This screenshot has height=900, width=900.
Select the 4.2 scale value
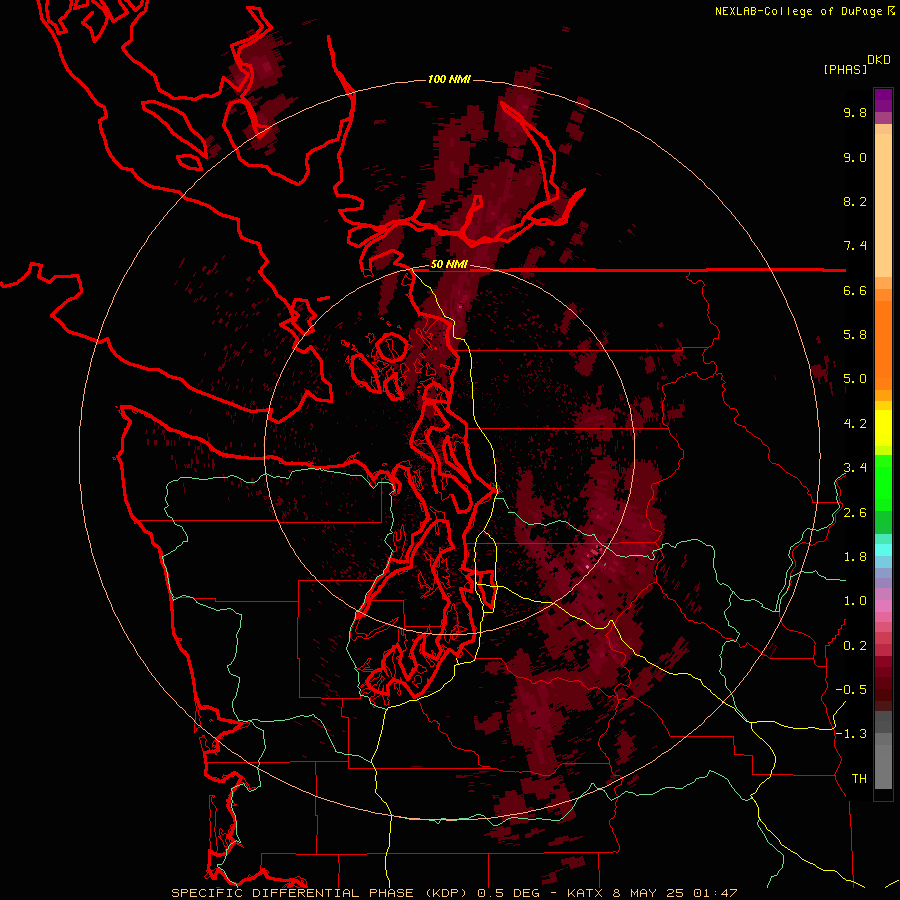[x=855, y=424]
